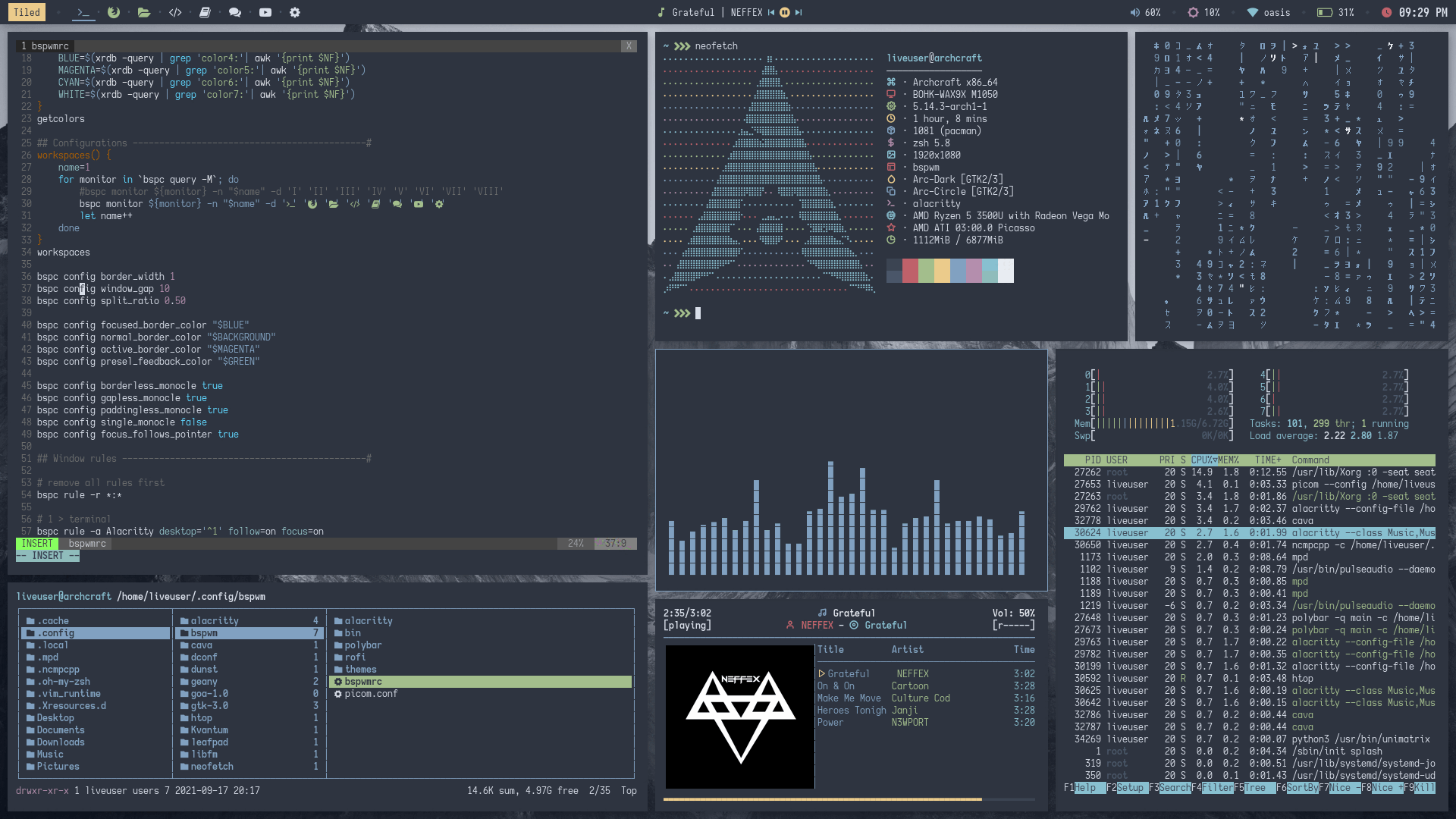
Task: Open the Firefox browser workspace
Action: coord(114,12)
